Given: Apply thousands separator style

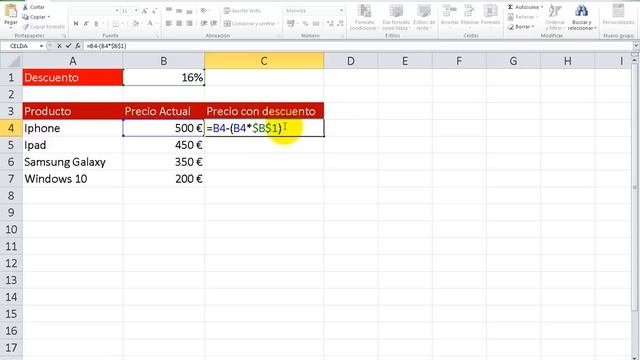Looking at the screenshot, I should [x=316, y=24].
